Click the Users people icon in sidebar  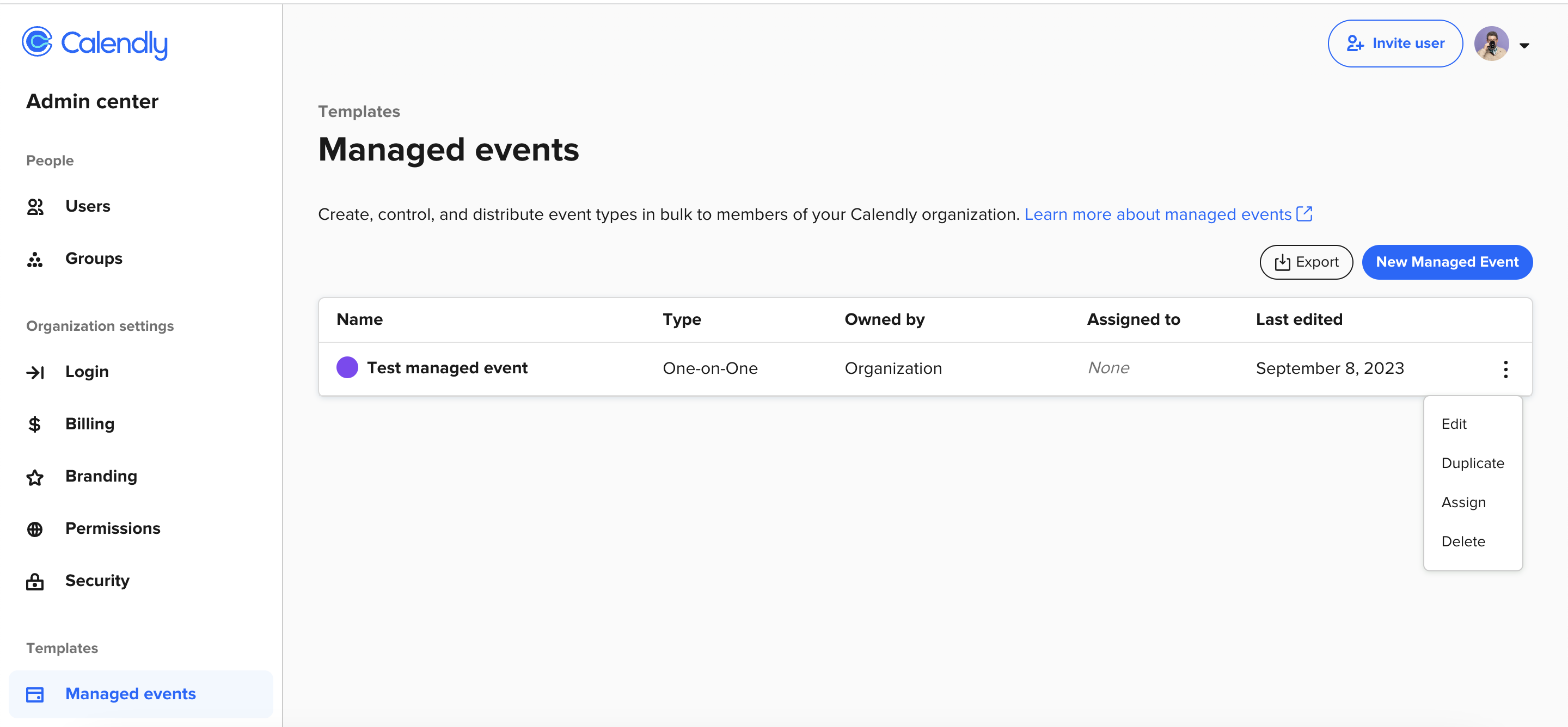coord(35,207)
